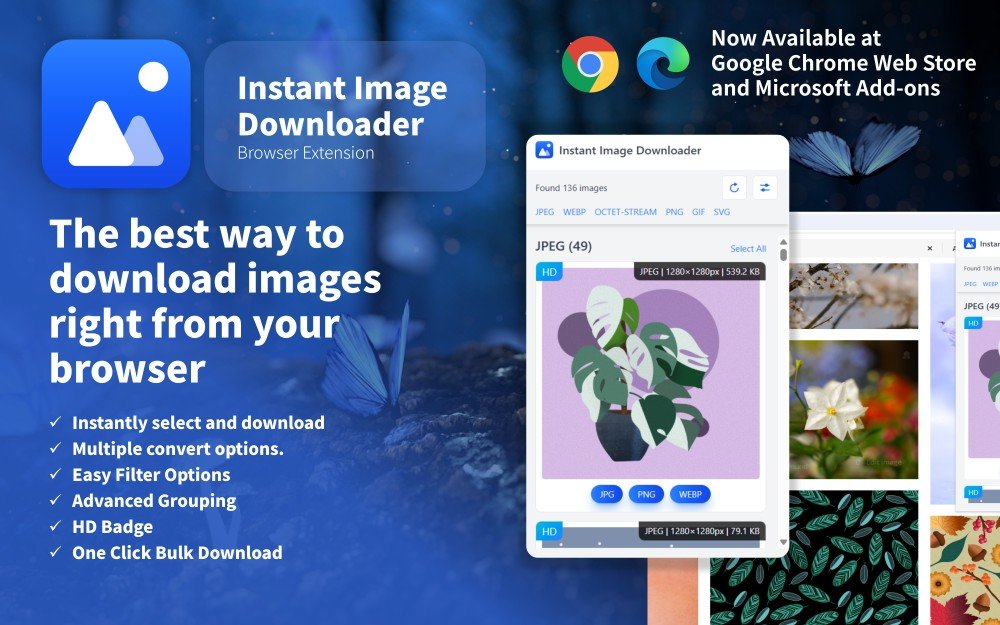Download the plant image as WEBP
Screen dimensions: 1000x625
tap(690, 494)
